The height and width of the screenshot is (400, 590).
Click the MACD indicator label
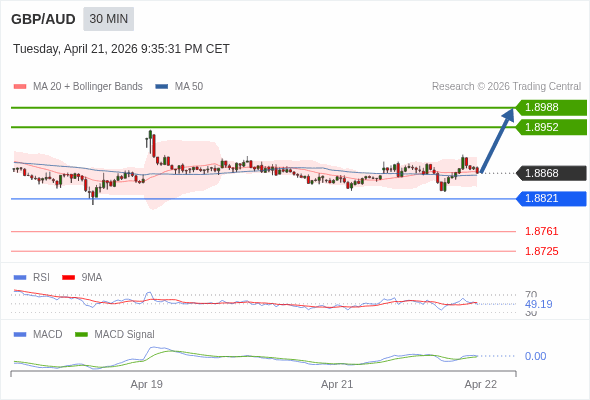(48, 335)
